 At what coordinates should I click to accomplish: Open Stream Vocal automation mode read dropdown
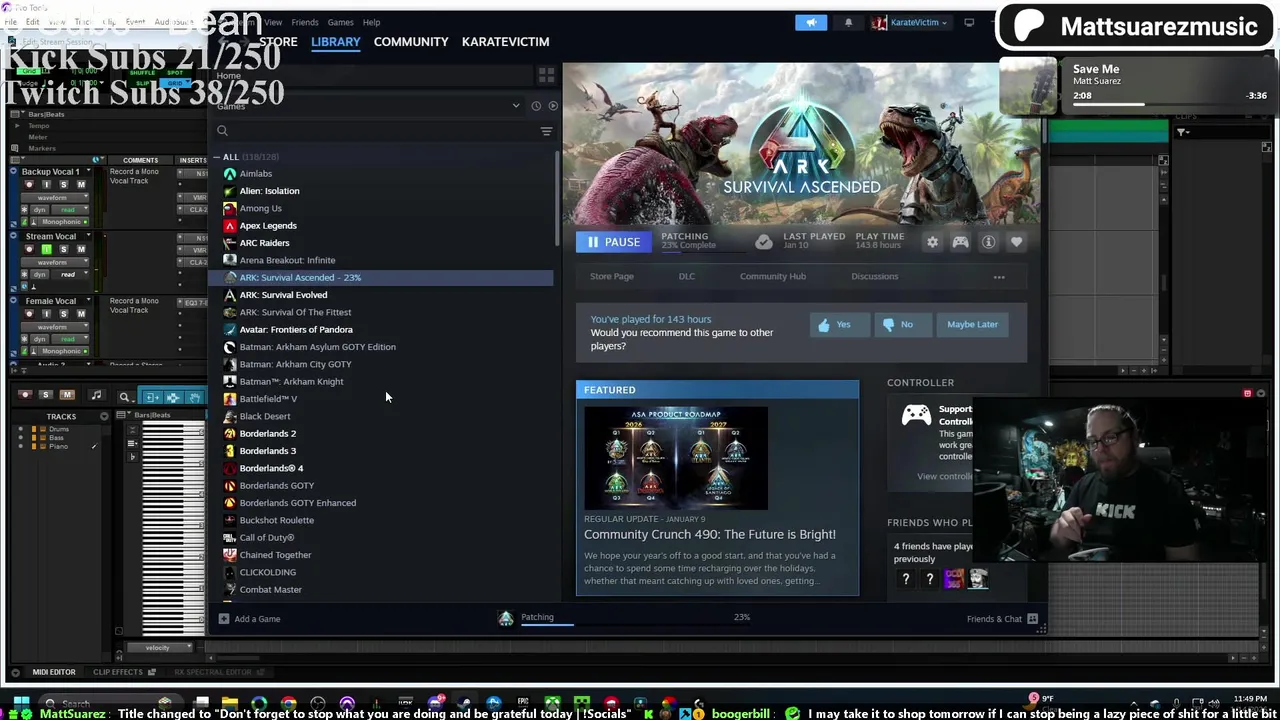click(x=68, y=274)
